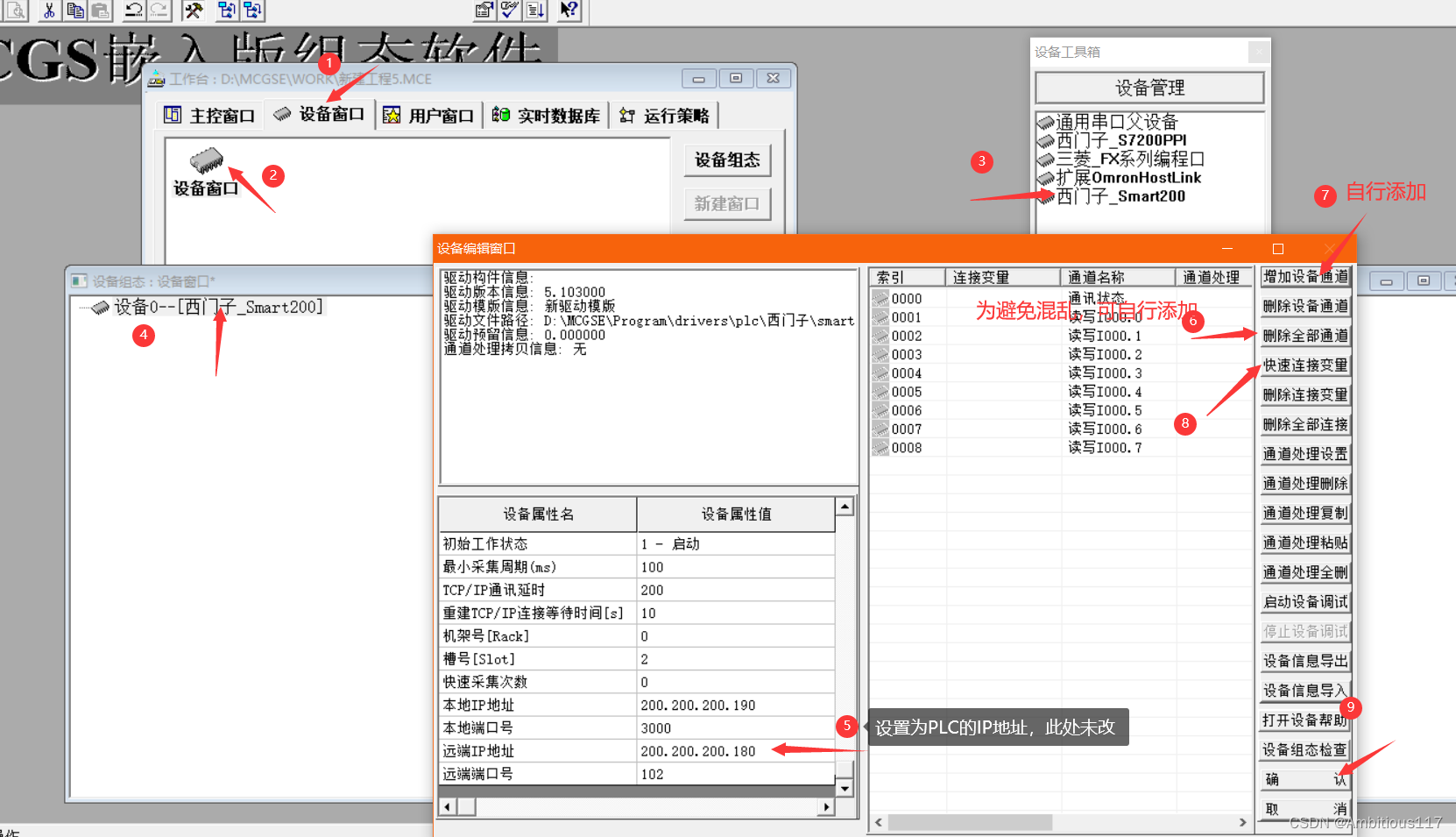Click 通道处理全删 button

pyautogui.click(x=1305, y=572)
